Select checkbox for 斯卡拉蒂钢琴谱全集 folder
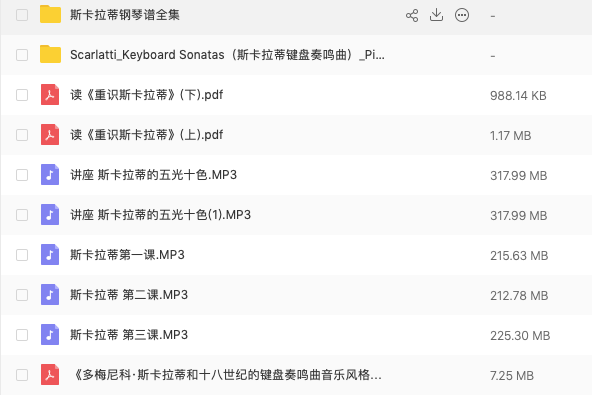592x395 pixels. click(x=22, y=15)
